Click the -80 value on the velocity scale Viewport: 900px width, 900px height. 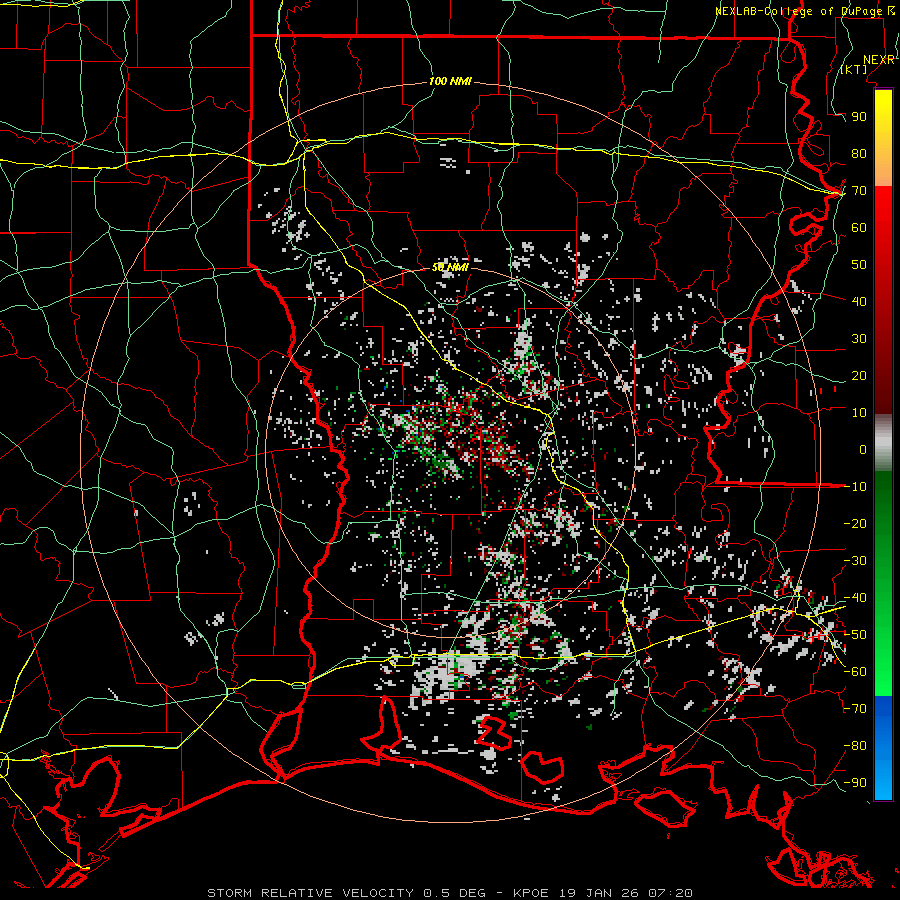[855, 746]
